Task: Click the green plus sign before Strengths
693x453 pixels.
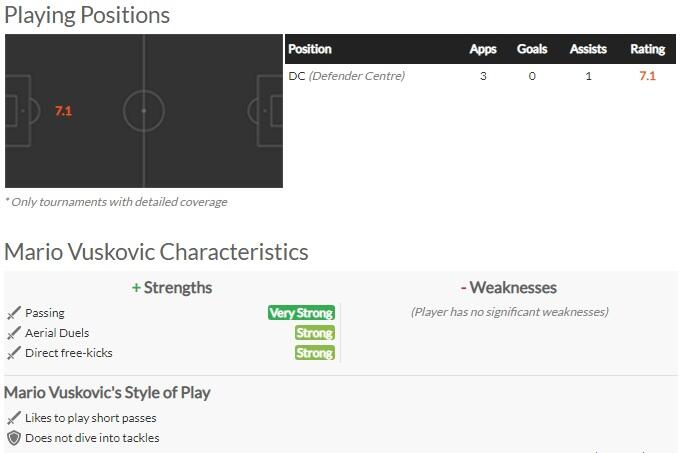Action: point(136,288)
